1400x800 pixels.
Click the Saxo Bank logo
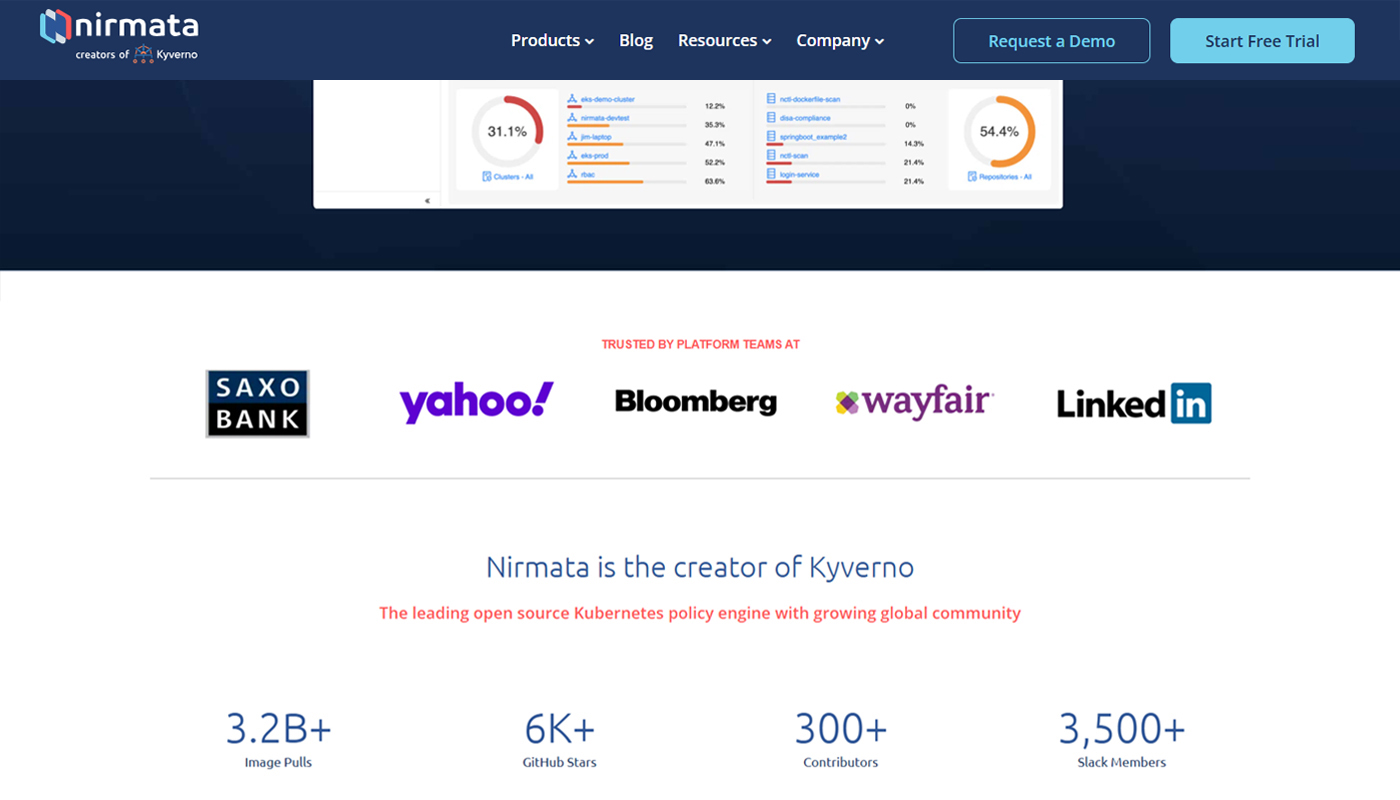[257, 403]
